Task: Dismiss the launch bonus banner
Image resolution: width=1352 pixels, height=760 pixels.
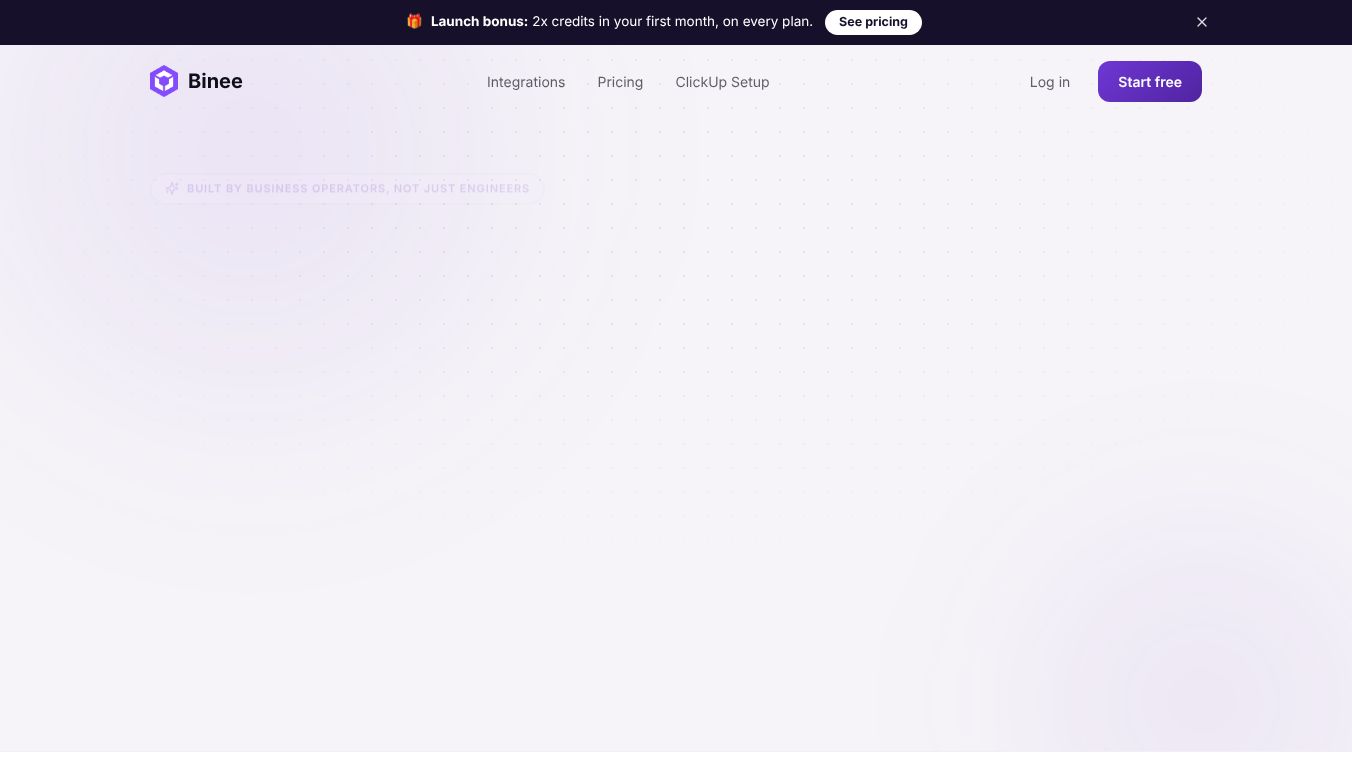Action: coord(1202,22)
